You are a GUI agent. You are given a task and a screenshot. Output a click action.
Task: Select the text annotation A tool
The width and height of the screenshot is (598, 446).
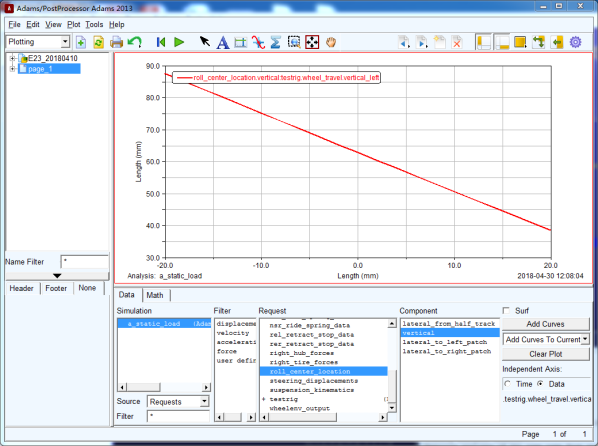pos(223,42)
